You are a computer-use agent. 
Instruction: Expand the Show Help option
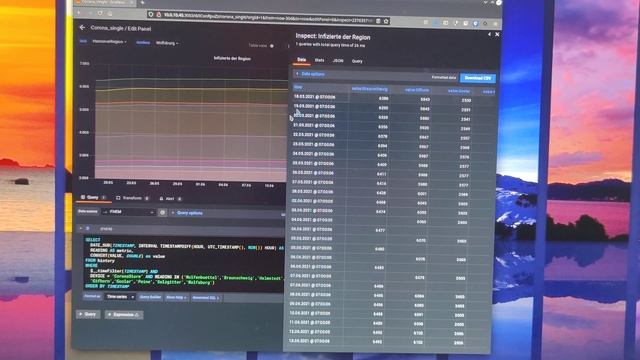(176, 298)
